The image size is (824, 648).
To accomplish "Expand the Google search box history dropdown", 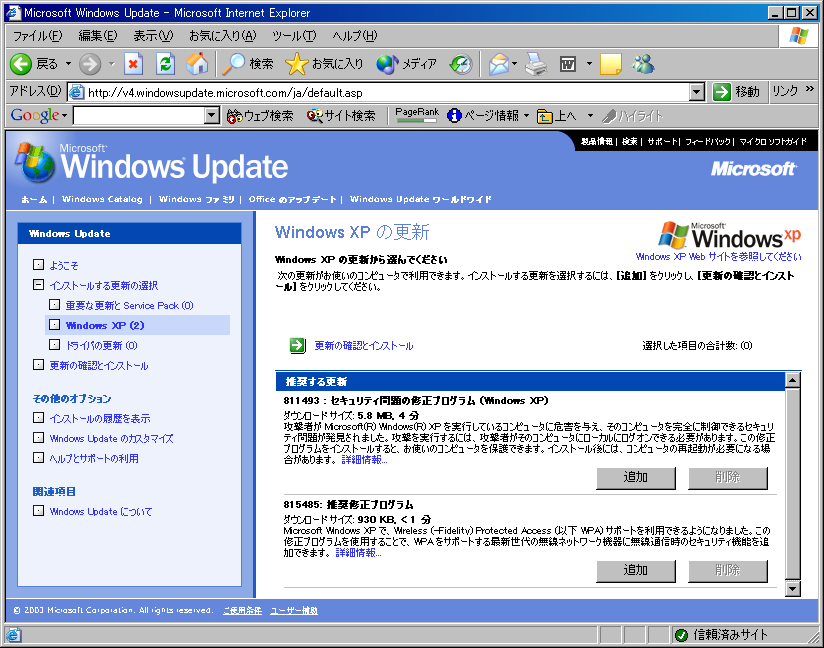I will (x=212, y=116).
